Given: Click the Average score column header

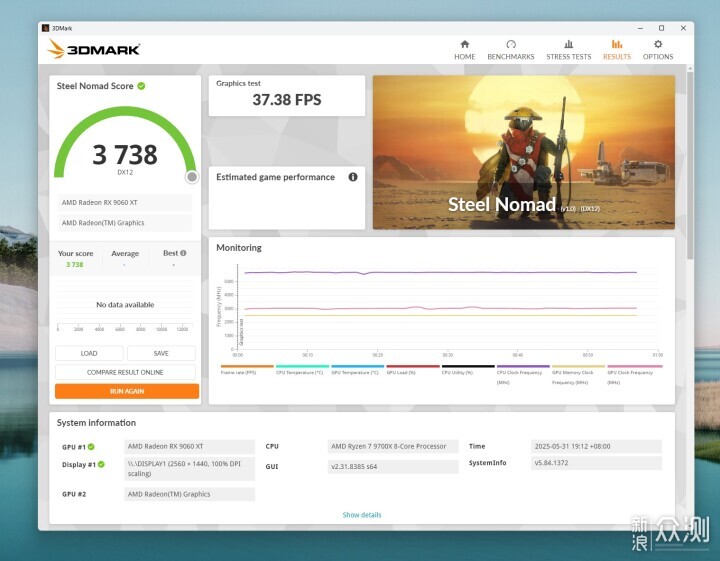Looking at the screenshot, I should pos(125,253).
